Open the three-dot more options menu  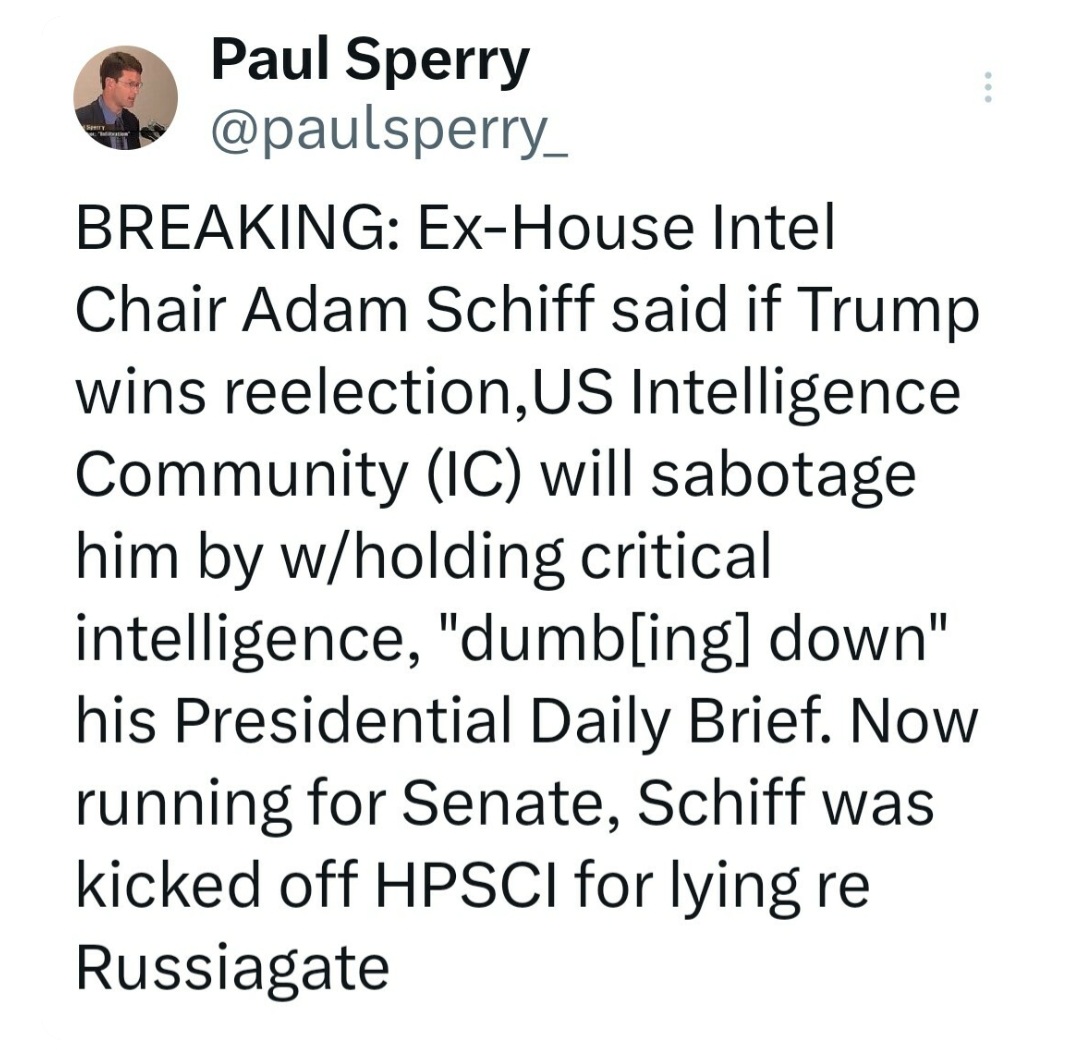pos(988,87)
